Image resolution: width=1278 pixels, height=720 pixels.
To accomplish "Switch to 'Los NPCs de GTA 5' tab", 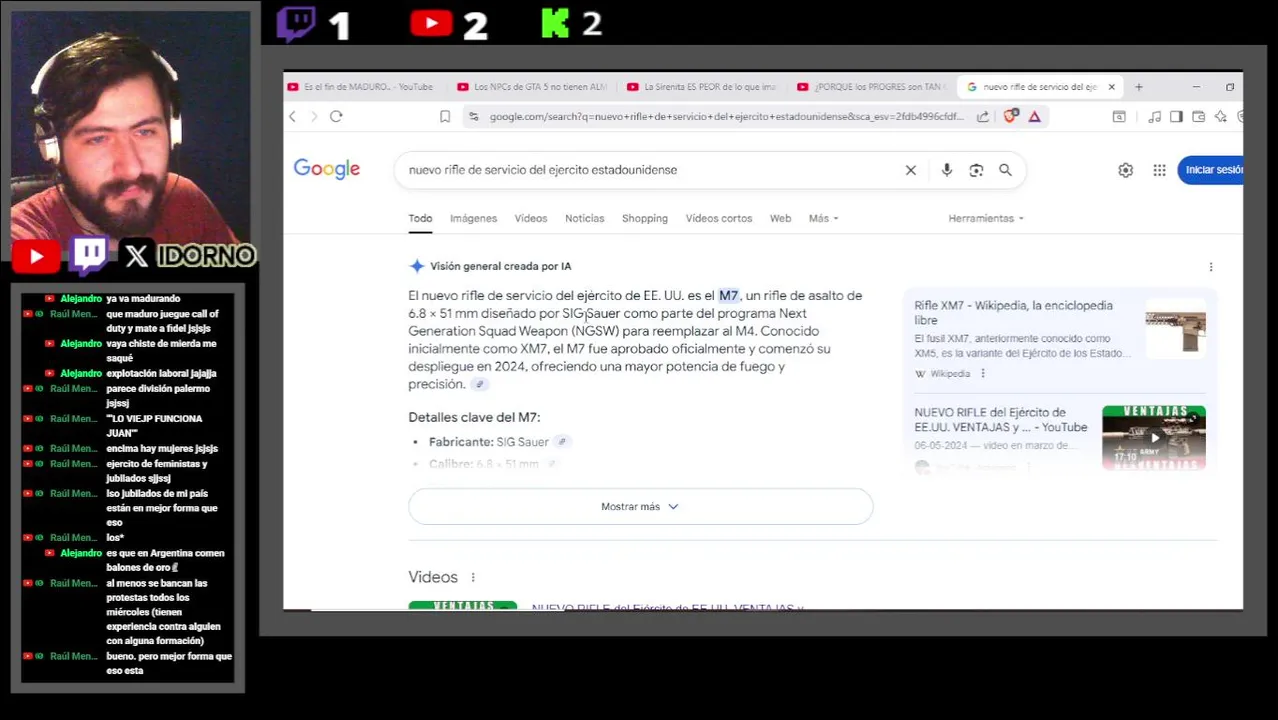I will coord(533,87).
